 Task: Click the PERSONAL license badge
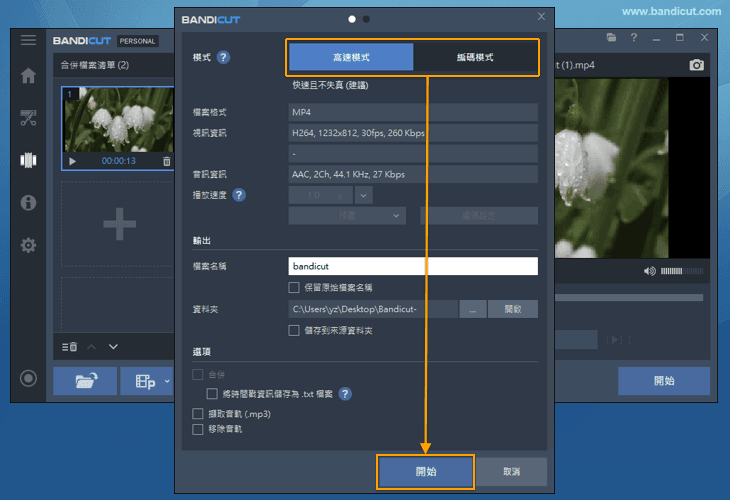[x=137, y=41]
